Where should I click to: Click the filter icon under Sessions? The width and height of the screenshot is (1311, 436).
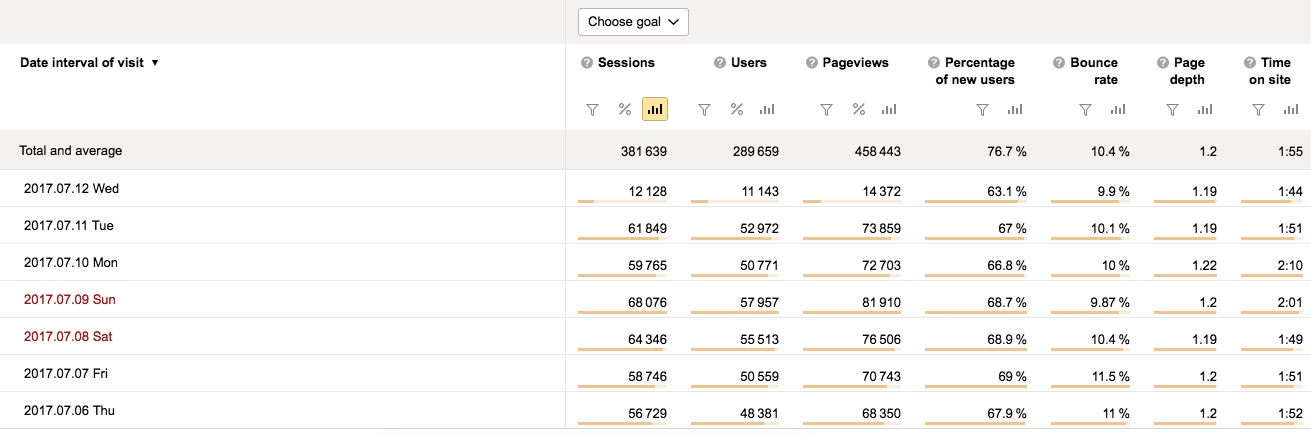click(592, 110)
